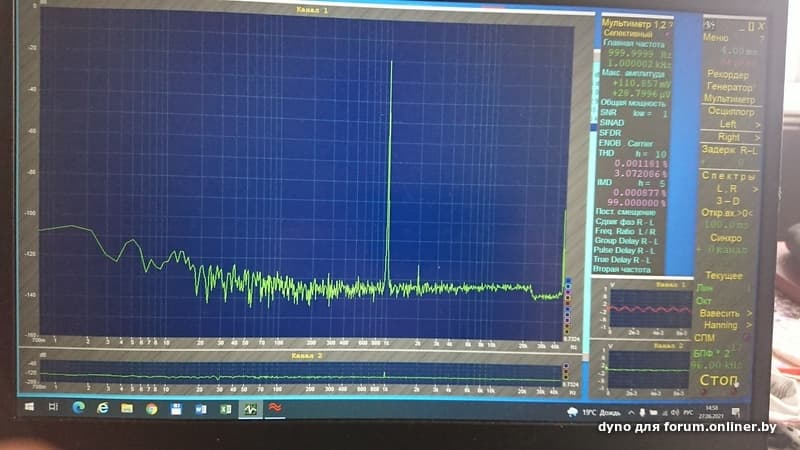The width and height of the screenshot is (800, 450).
Task: Select Пост. смещение in the multimeter
Action: (626, 212)
